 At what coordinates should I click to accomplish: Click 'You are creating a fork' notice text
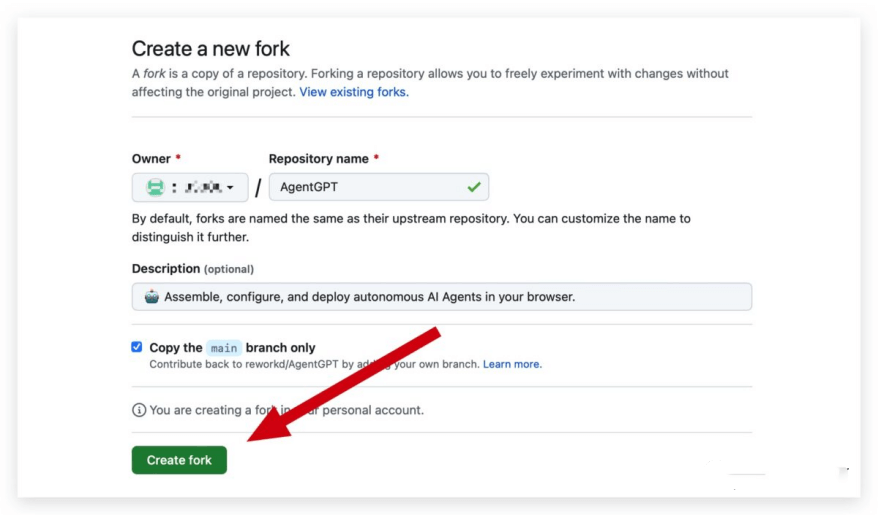[287, 410]
